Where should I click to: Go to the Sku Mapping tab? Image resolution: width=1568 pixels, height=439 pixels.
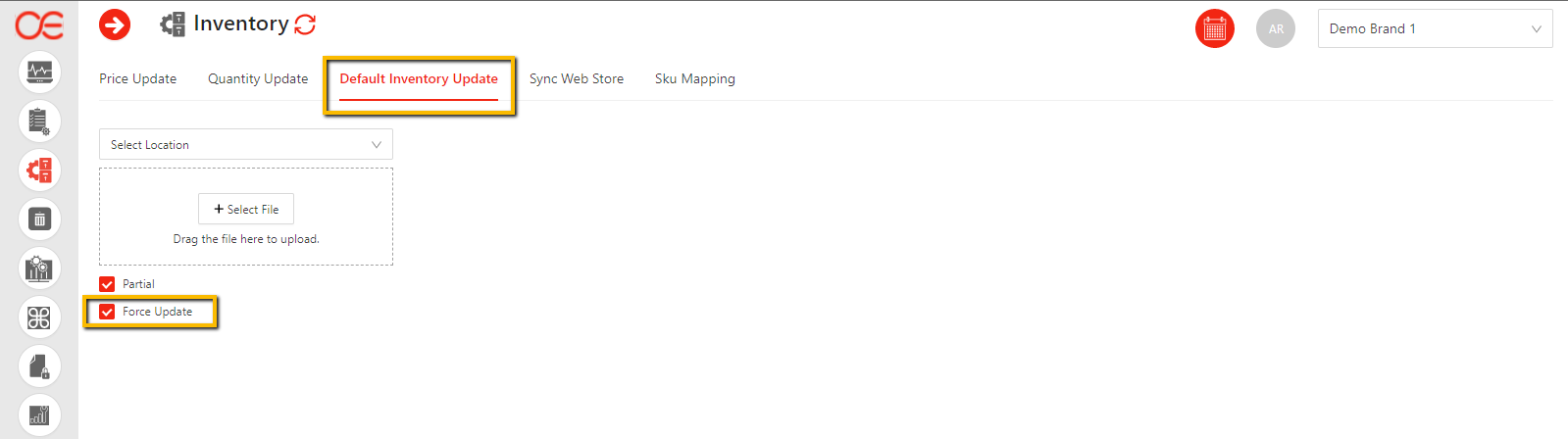[694, 78]
